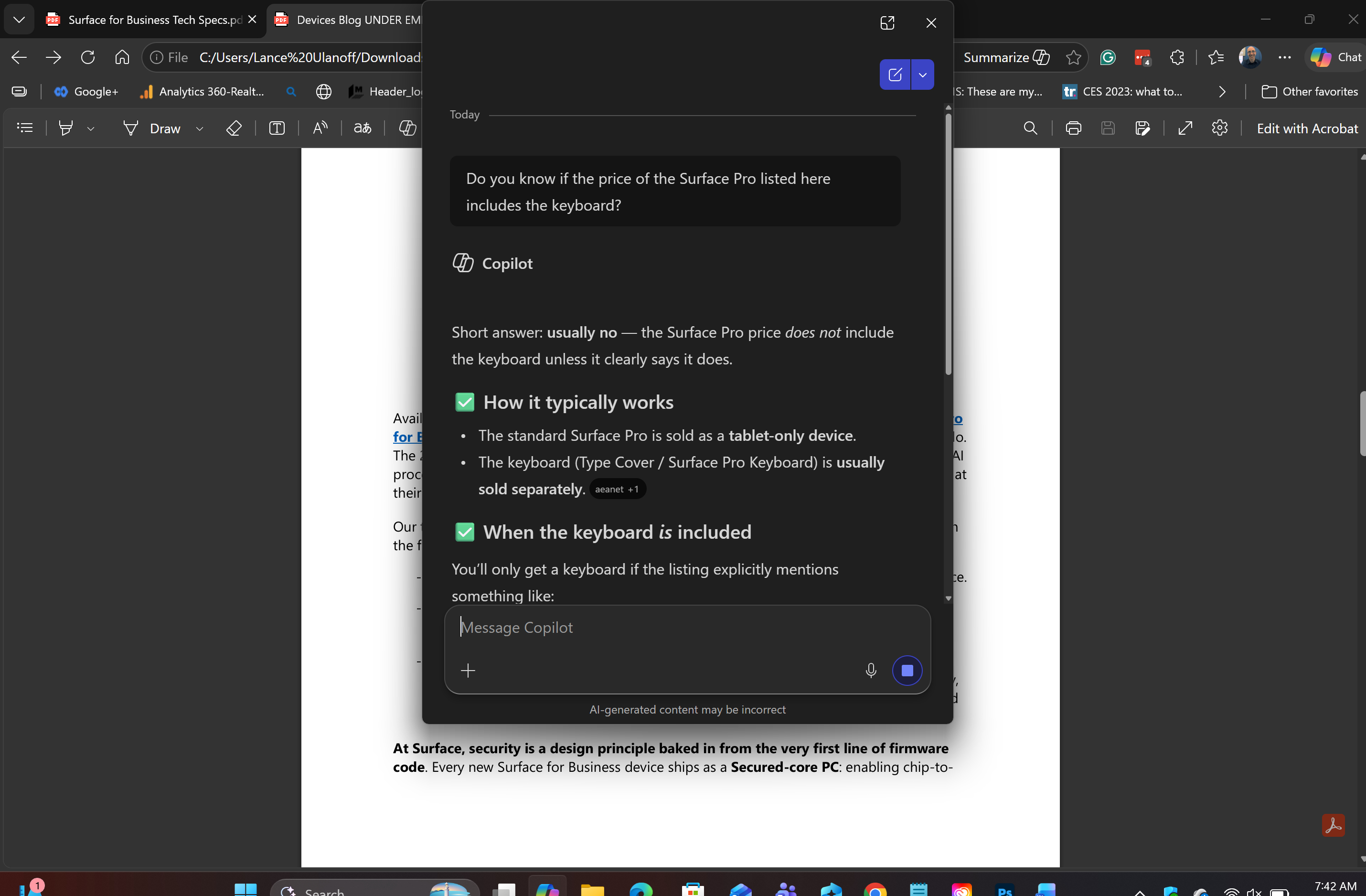Open new chat options dropdown arrow

[x=922, y=75]
